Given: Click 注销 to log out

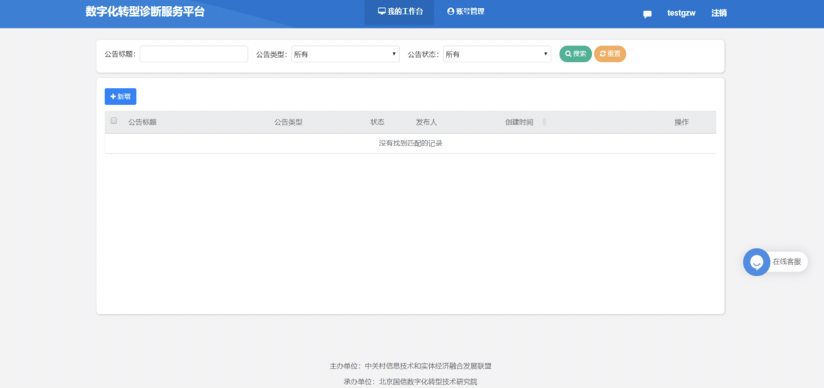Looking at the screenshot, I should tap(719, 13).
